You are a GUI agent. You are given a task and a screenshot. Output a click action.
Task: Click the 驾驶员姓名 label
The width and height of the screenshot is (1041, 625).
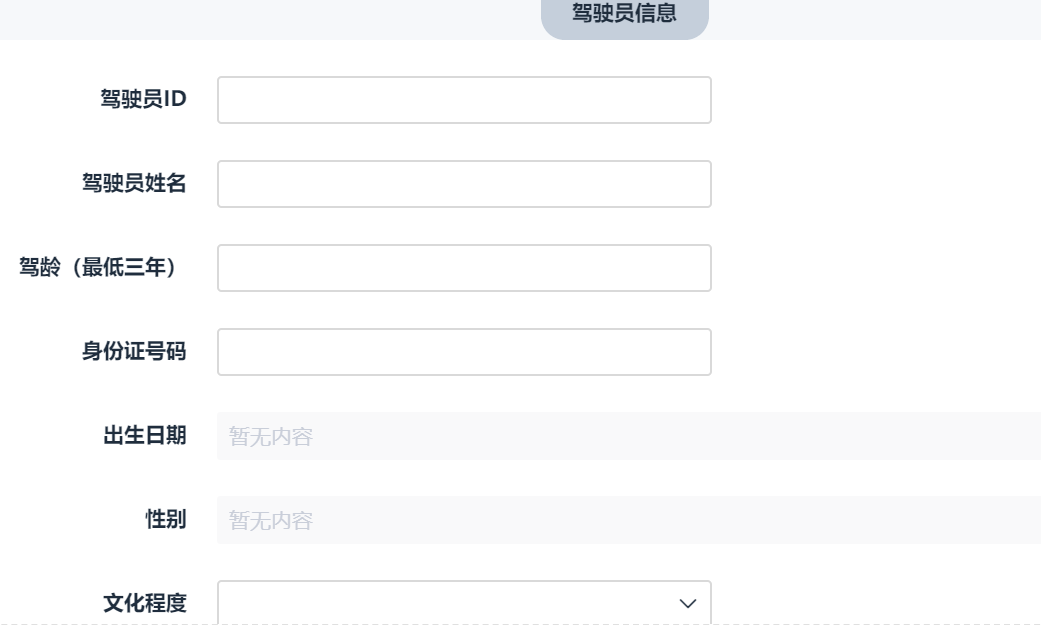pos(134,184)
